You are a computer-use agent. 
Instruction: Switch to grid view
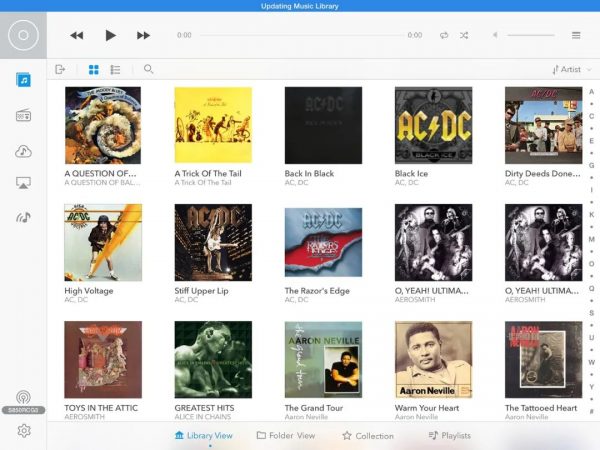[94, 70]
